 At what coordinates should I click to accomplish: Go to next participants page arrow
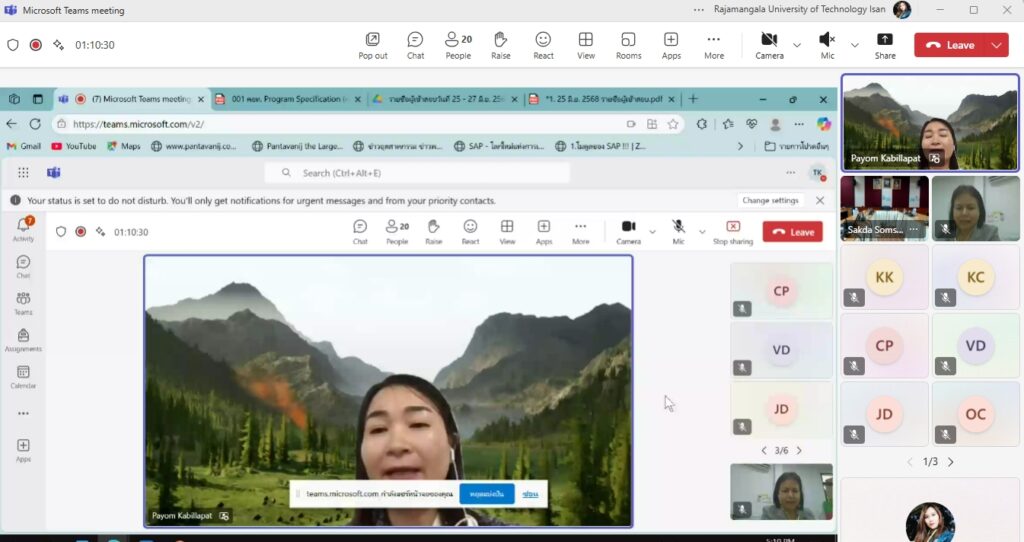coord(950,462)
